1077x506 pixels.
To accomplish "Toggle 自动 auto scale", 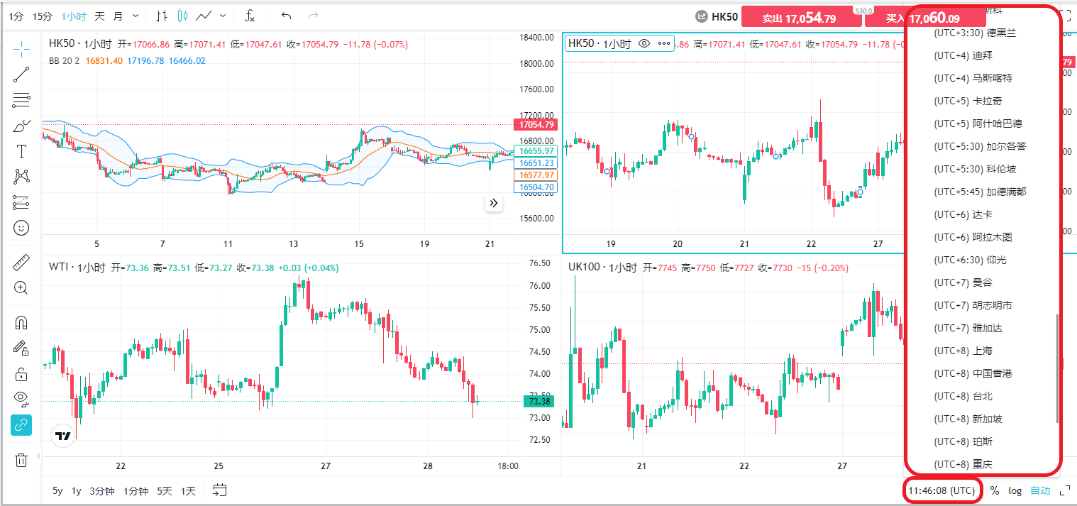I will tap(1040, 490).
